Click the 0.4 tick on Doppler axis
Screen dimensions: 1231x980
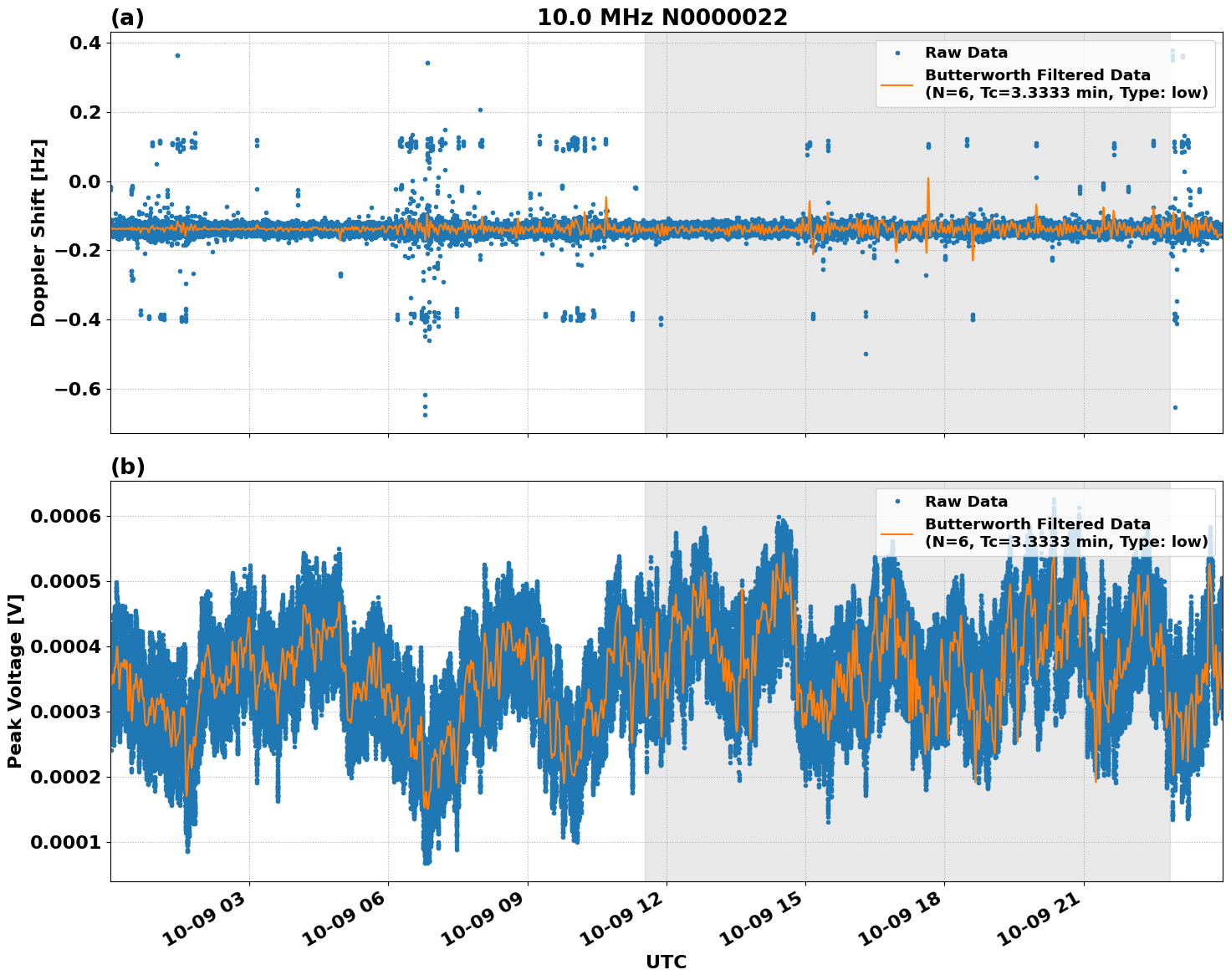pyautogui.click(x=84, y=43)
